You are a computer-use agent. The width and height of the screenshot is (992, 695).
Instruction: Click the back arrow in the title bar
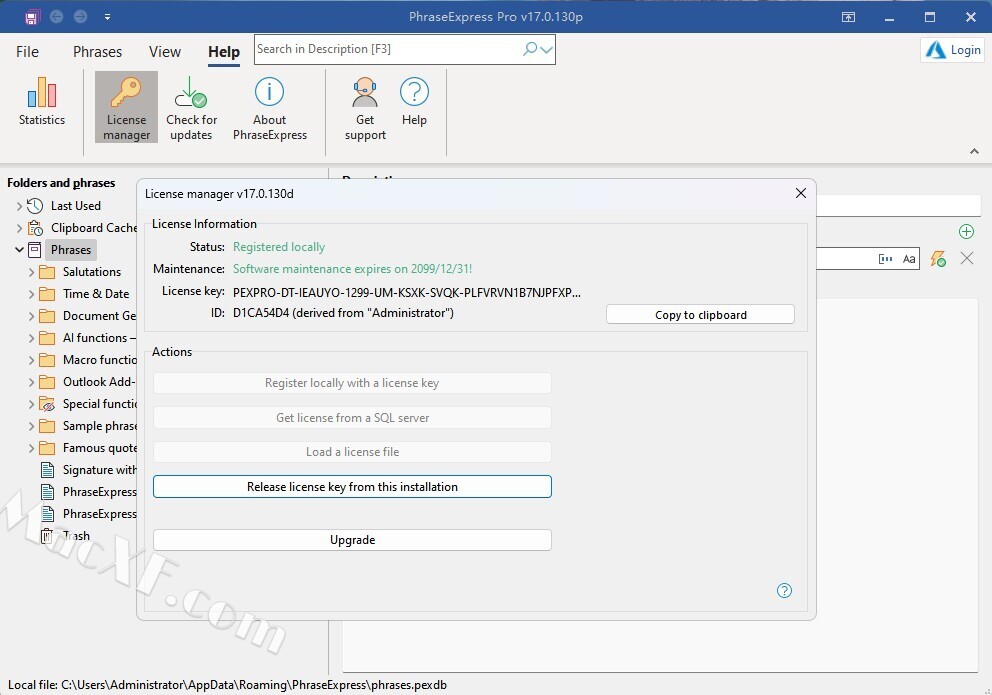click(56, 16)
